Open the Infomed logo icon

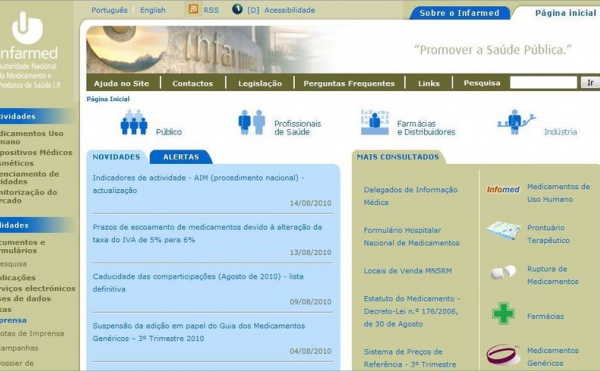[503, 189]
